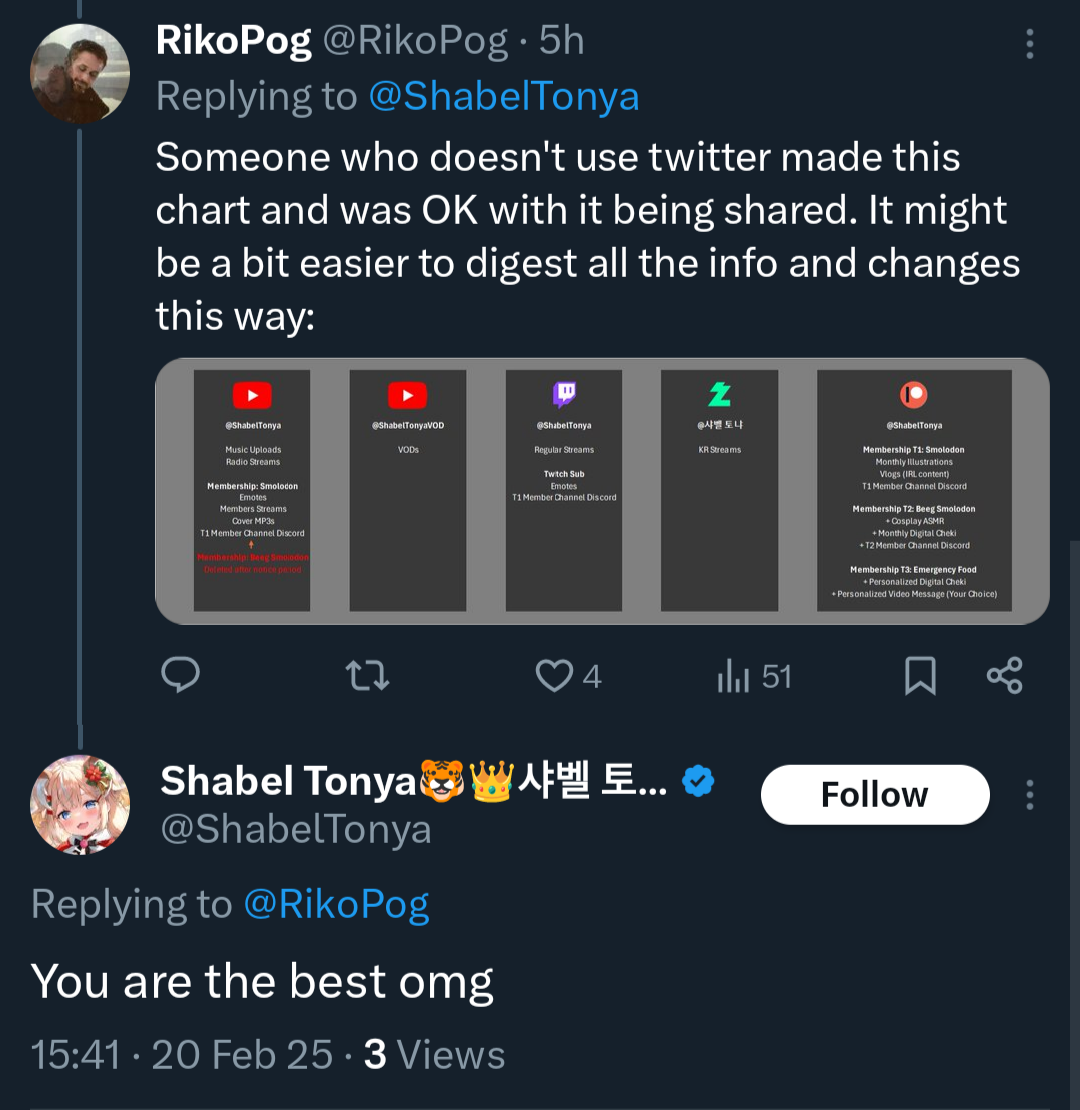Open more options on RikoPog's tweet
Viewport: 1080px width, 1110px height.
1030,43
